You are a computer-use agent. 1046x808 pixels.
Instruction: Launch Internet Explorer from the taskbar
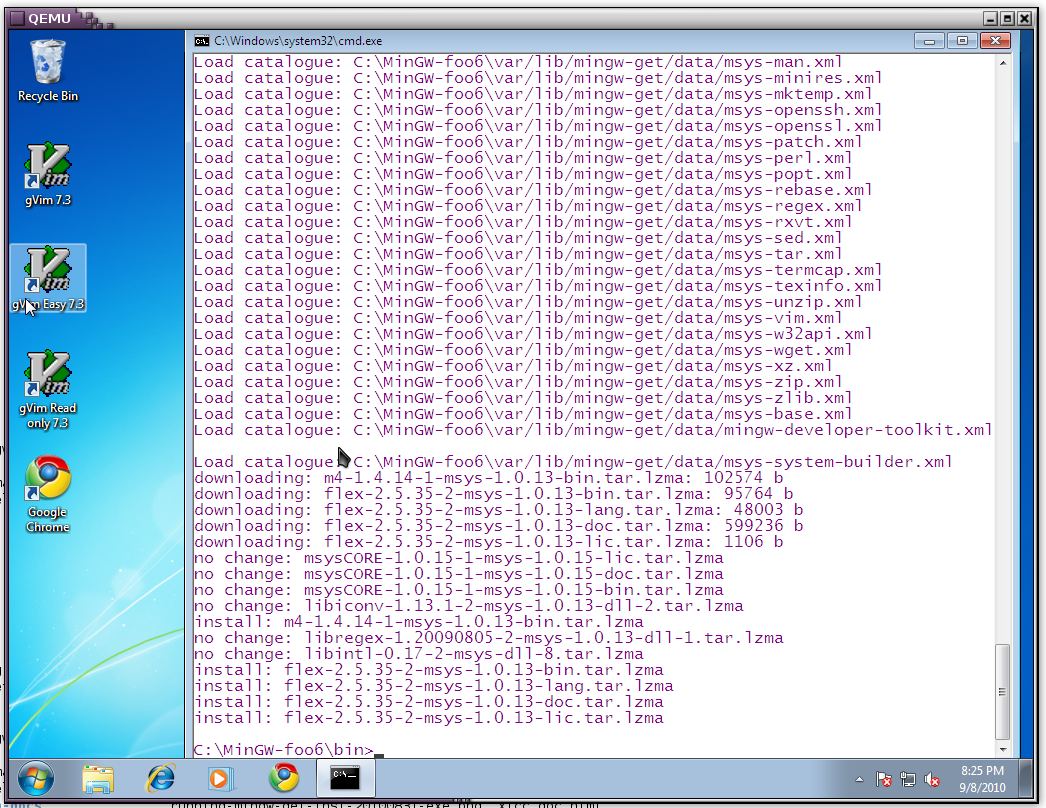click(x=160, y=778)
